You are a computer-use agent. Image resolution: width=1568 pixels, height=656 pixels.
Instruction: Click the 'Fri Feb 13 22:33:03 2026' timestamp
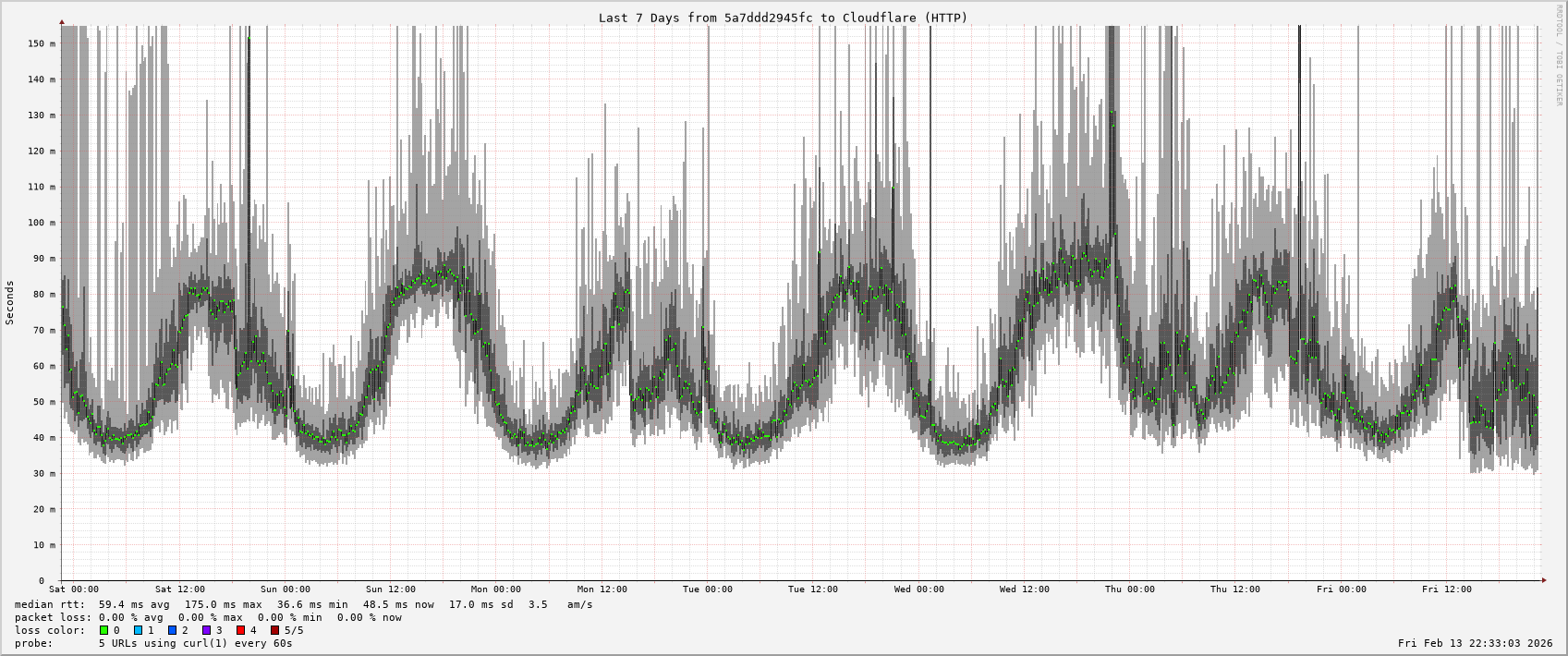[x=1475, y=643]
